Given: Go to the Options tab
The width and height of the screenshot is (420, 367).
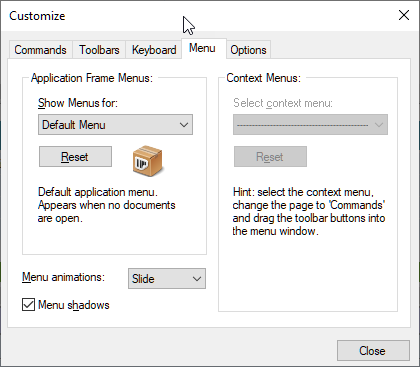Looking at the screenshot, I should [x=248, y=50].
